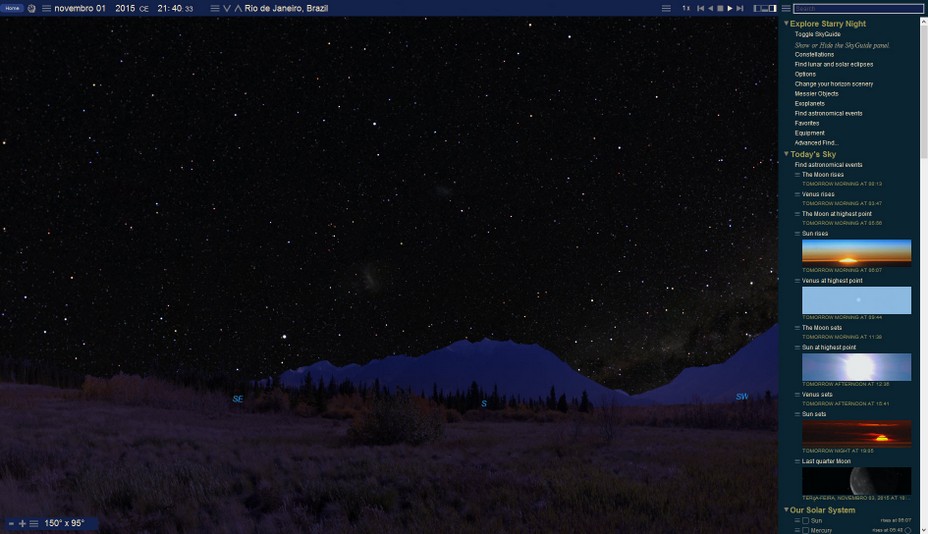
Task: Click the Home button in top bar
Action: (x=12, y=8)
